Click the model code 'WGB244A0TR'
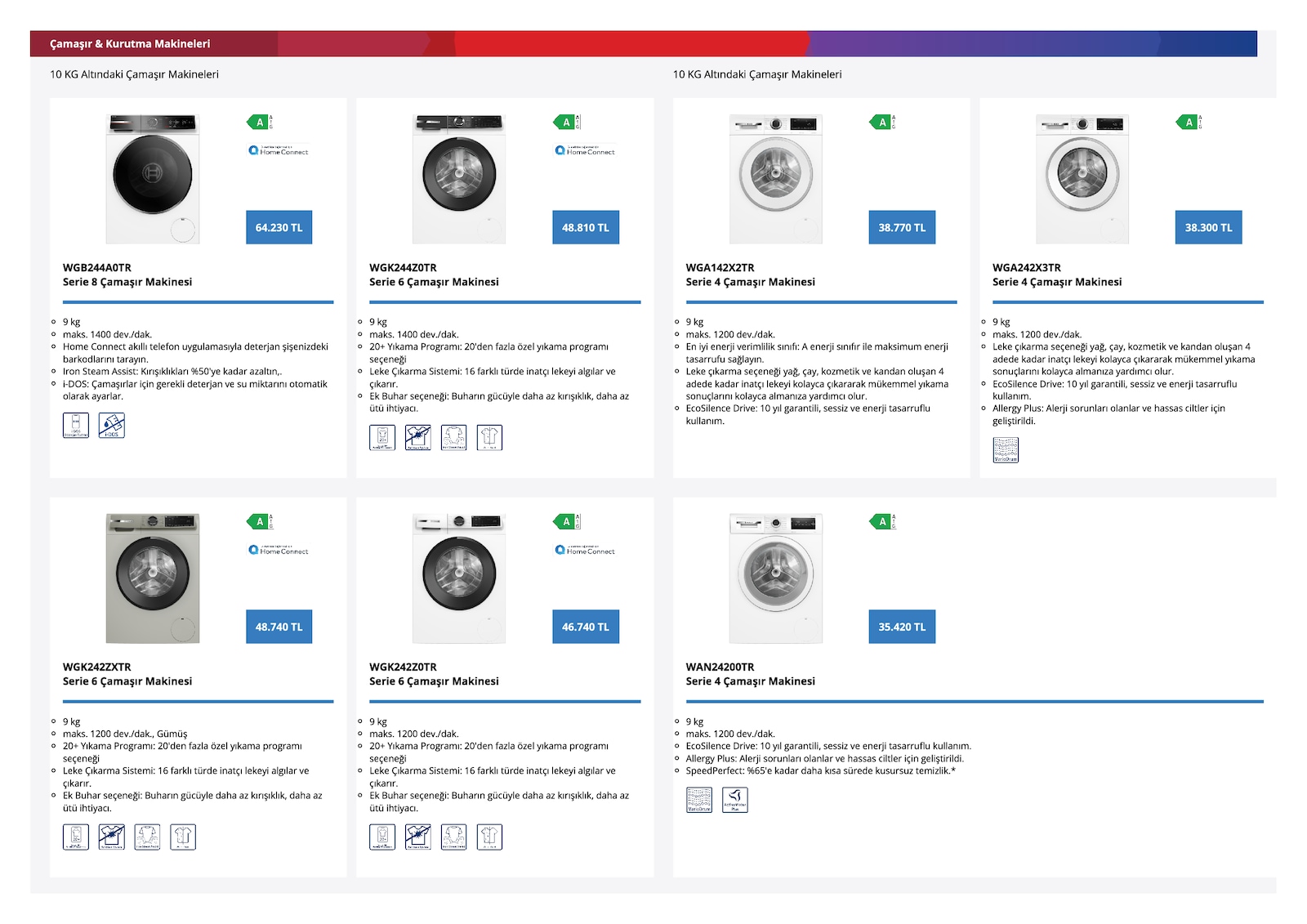 pos(97,267)
